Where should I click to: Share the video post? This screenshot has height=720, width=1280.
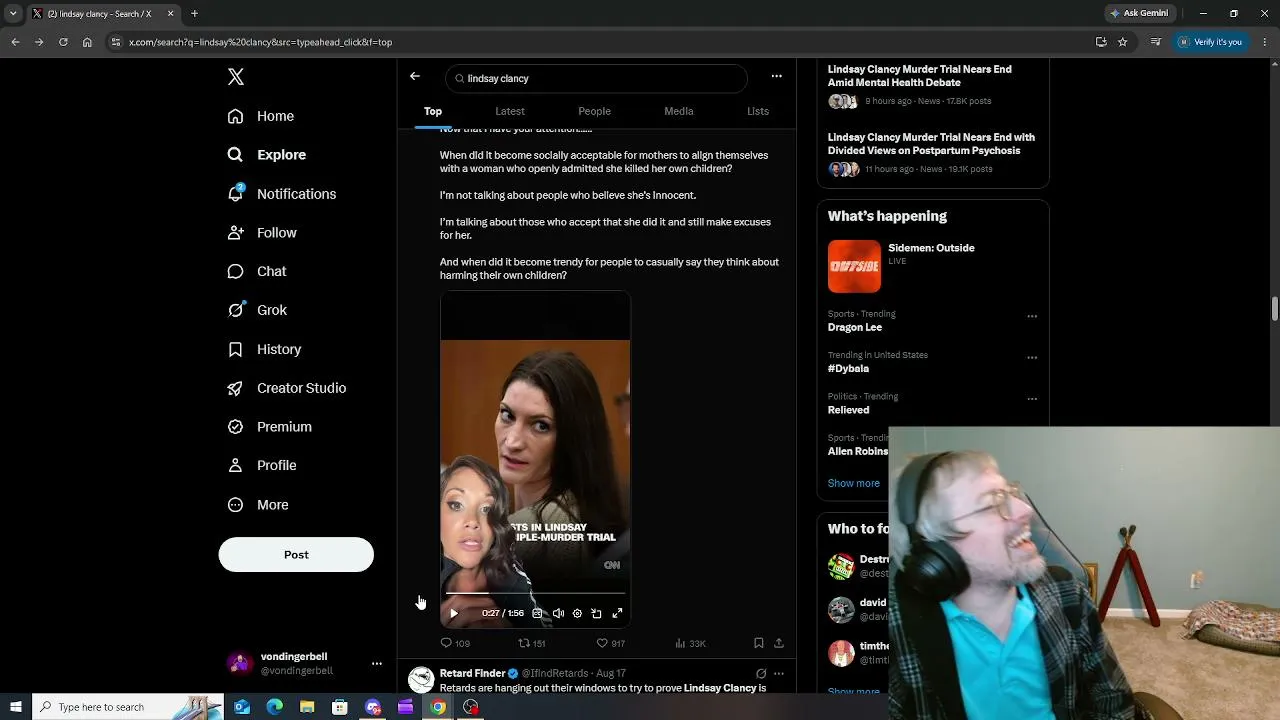click(779, 643)
